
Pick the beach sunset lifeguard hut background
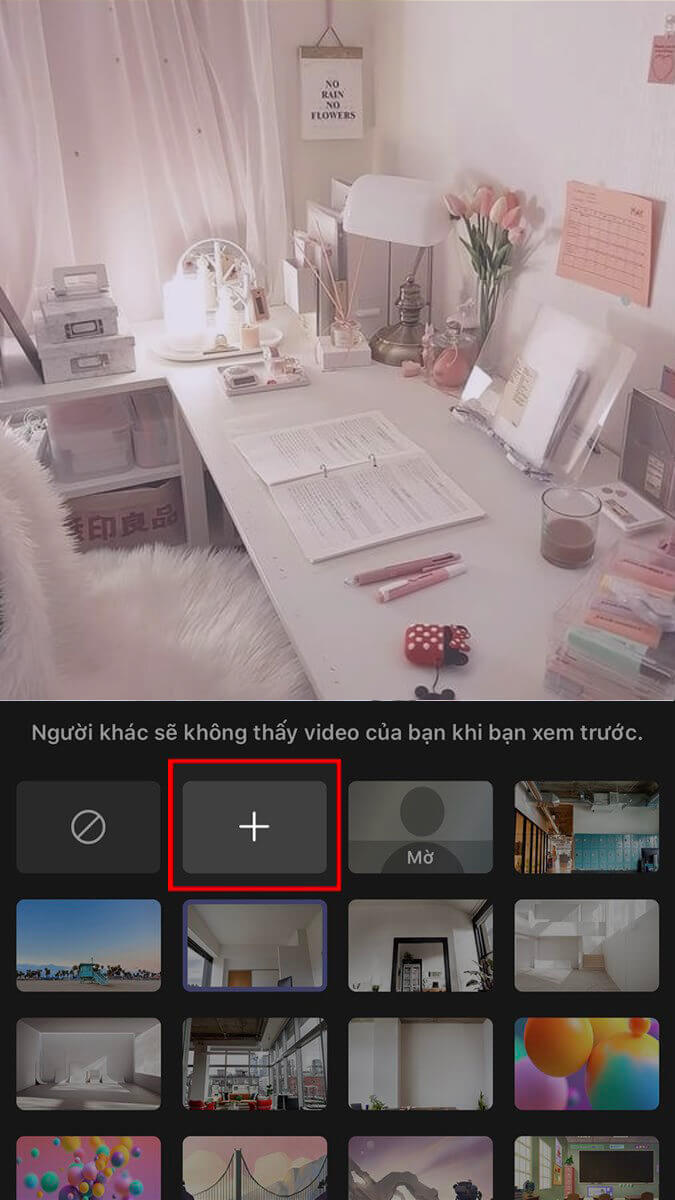[88, 945]
